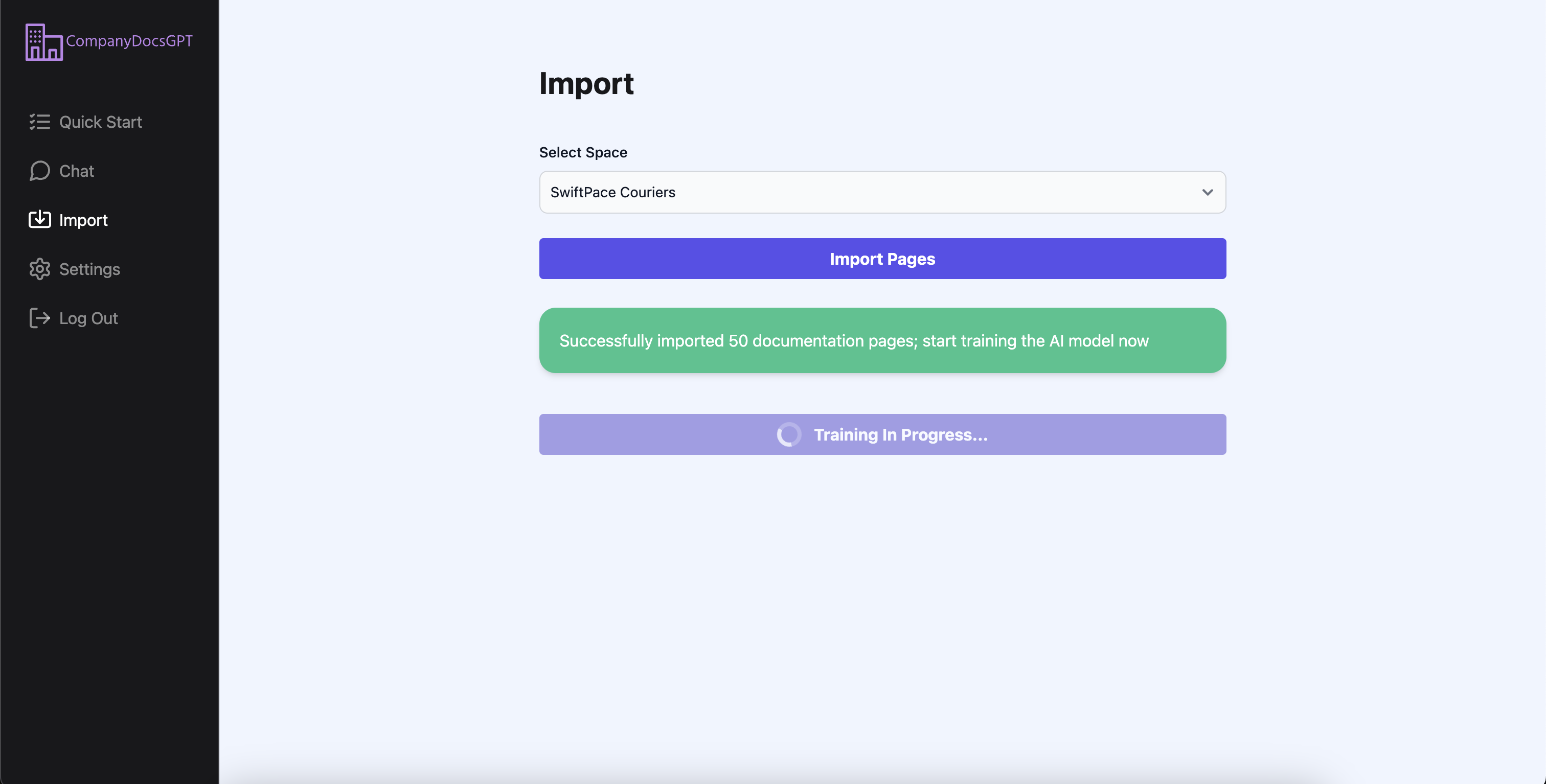Open the Settings sidebar label
This screenshot has height=784, width=1546.
coord(89,269)
